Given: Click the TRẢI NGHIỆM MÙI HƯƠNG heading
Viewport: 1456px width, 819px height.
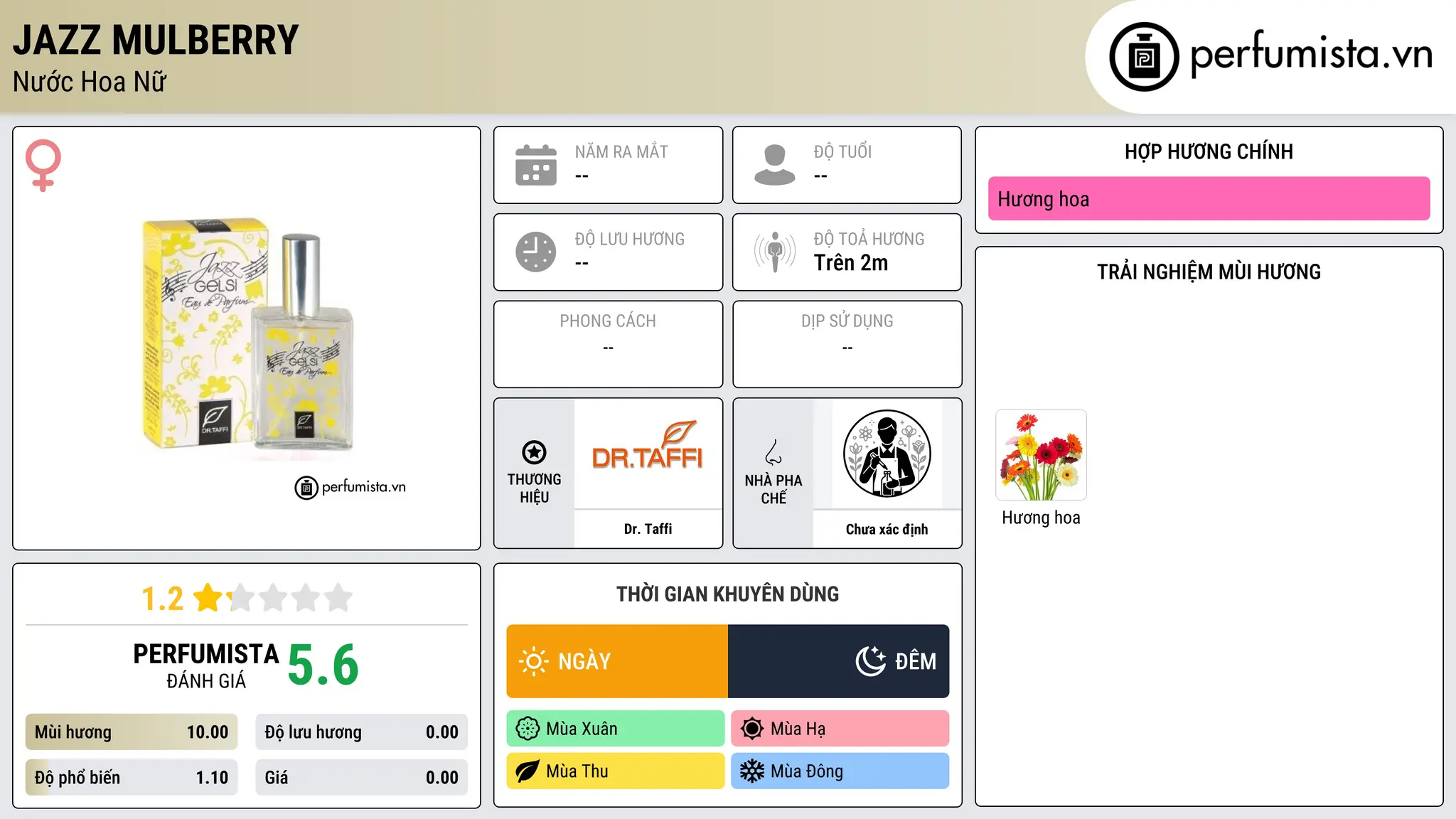Looking at the screenshot, I should (1209, 272).
